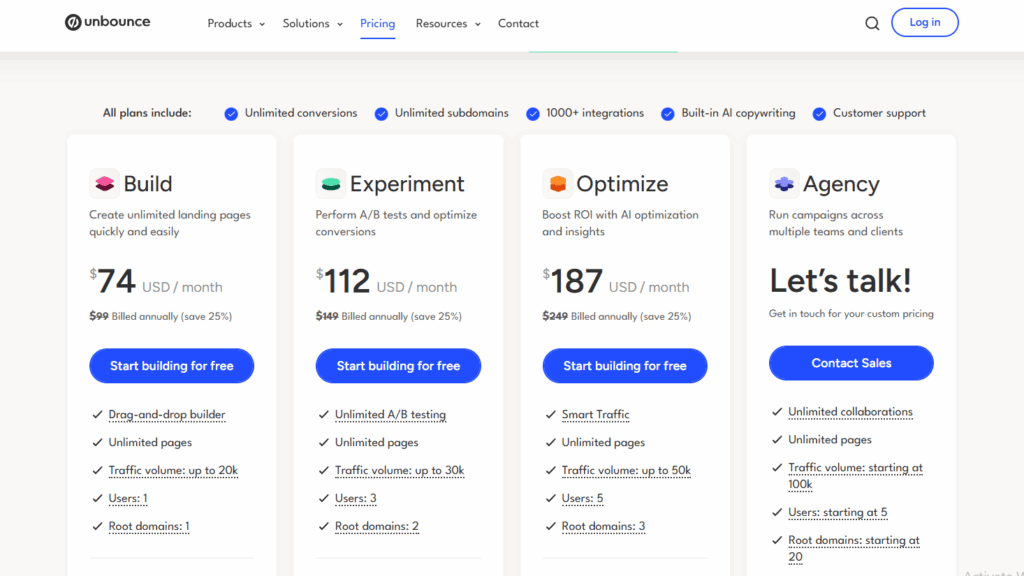The width and height of the screenshot is (1024, 576).
Task: Start building for free on Optimize plan
Action: (625, 366)
